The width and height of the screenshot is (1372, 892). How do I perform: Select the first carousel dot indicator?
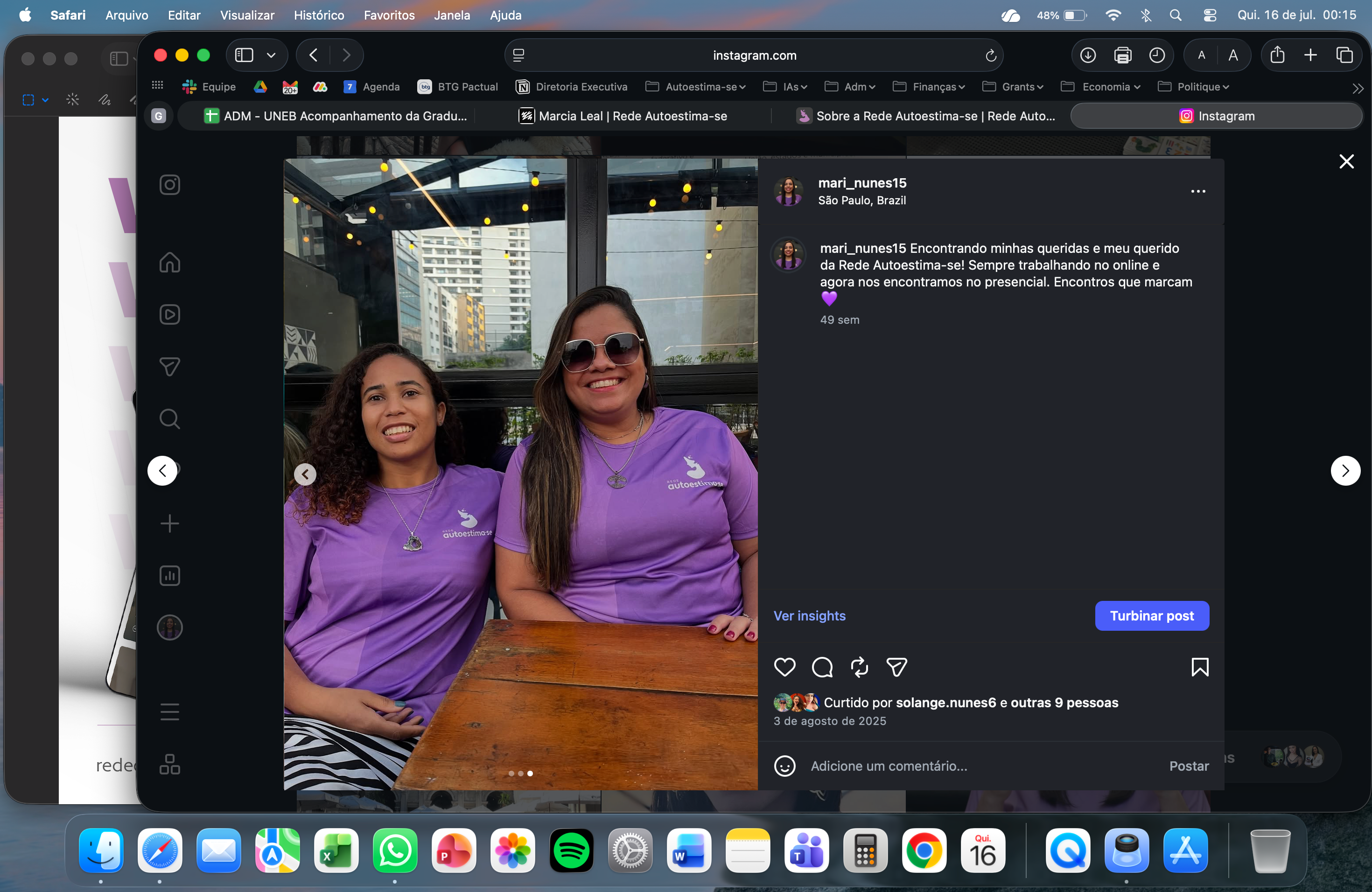(x=511, y=774)
